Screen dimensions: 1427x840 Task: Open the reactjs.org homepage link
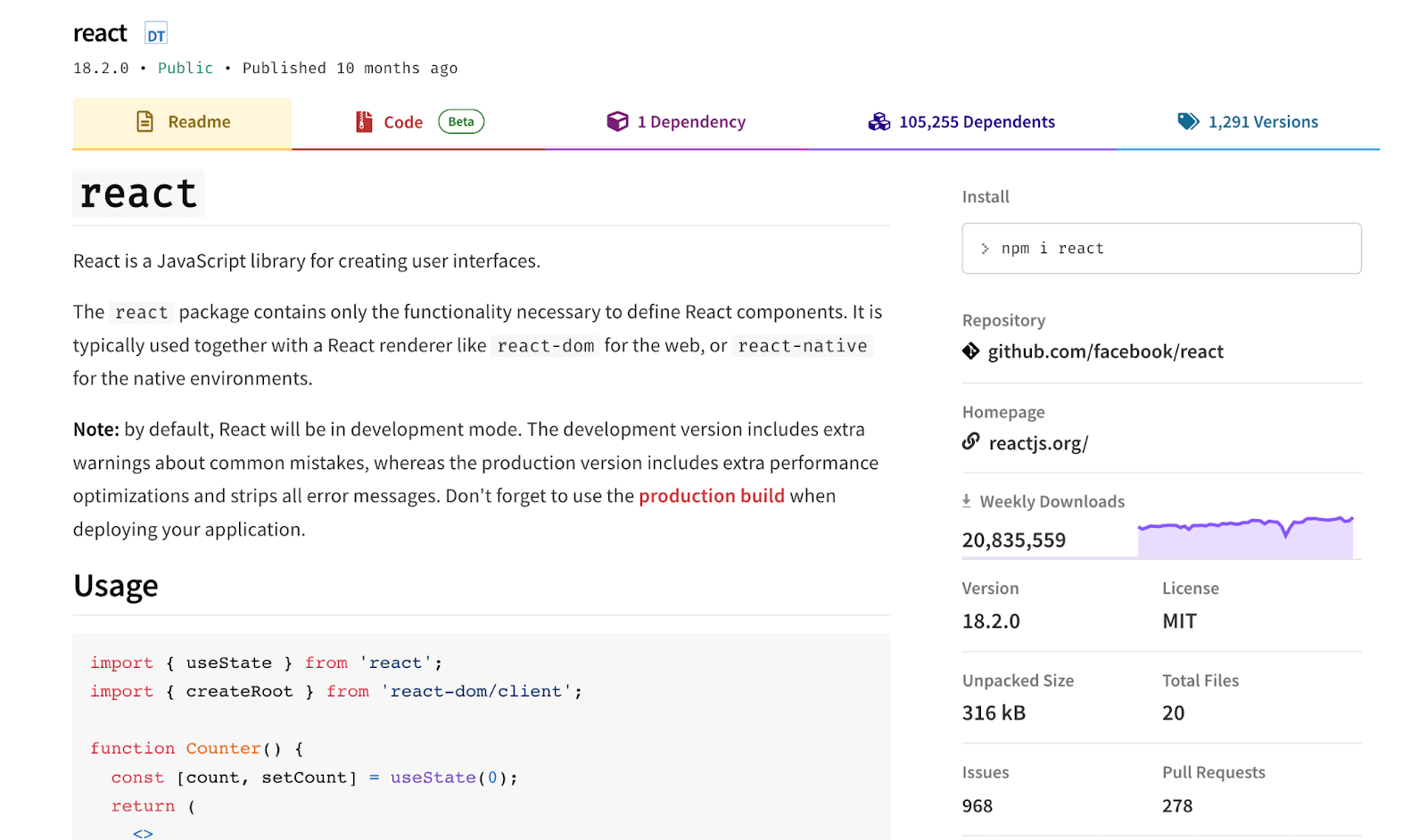pos(1038,442)
